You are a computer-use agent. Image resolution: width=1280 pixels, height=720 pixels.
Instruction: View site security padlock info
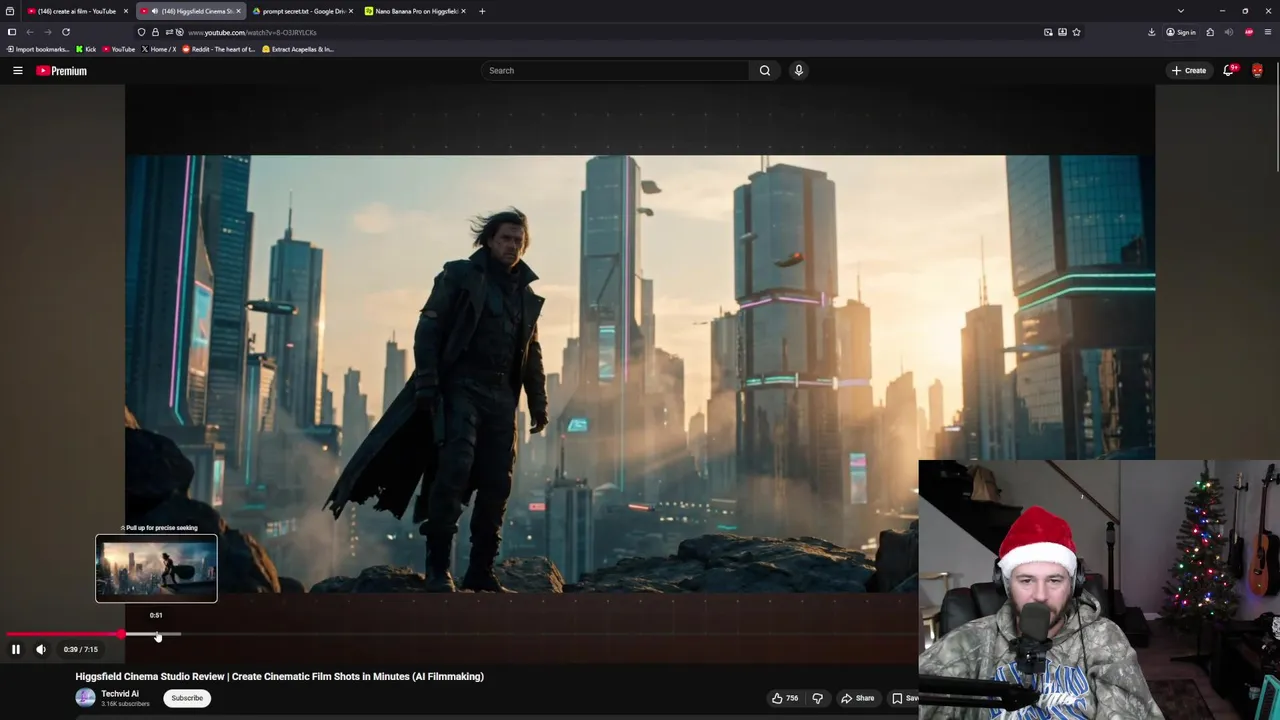click(155, 32)
